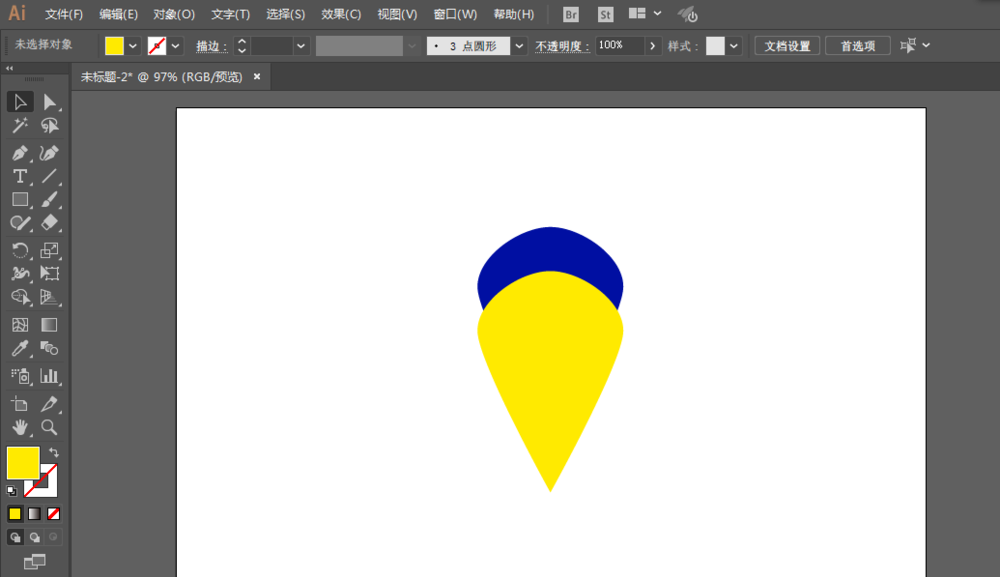Click the yellow fill swatch in toolbox
This screenshot has width=1000, height=577.
(x=22, y=462)
